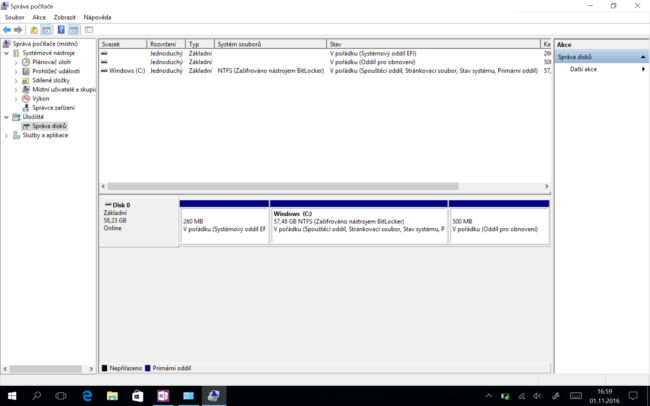650x406 pixels.
Task: Open the Soubor menu
Action: 15,17
